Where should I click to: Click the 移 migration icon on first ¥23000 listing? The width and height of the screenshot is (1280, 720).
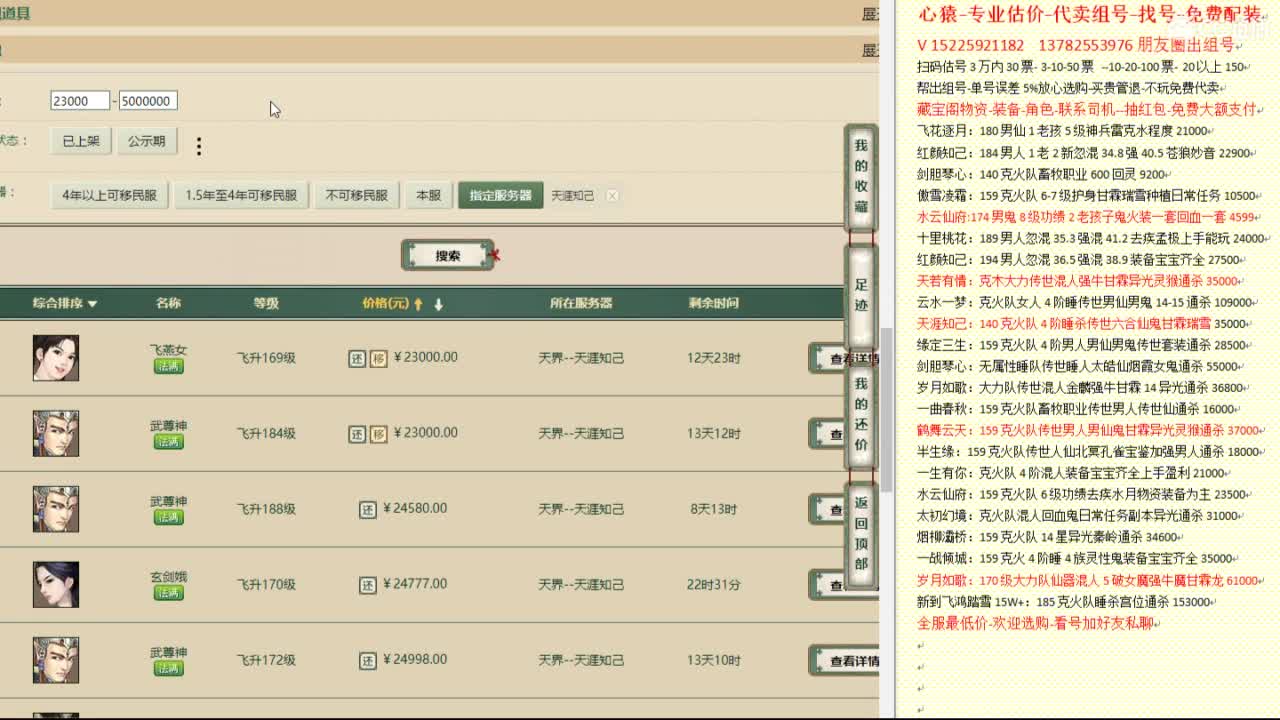pyautogui.click(x=378, y=356)
